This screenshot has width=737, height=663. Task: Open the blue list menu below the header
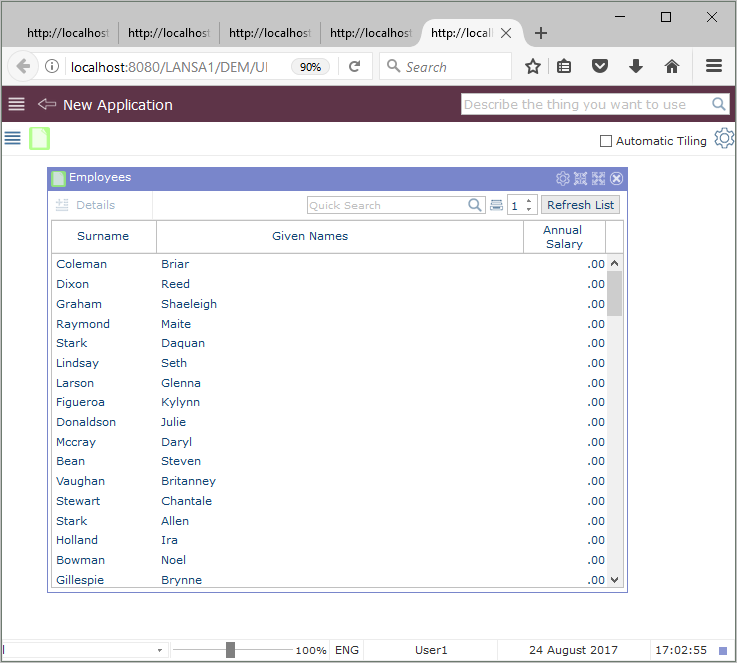click(13, 139)
